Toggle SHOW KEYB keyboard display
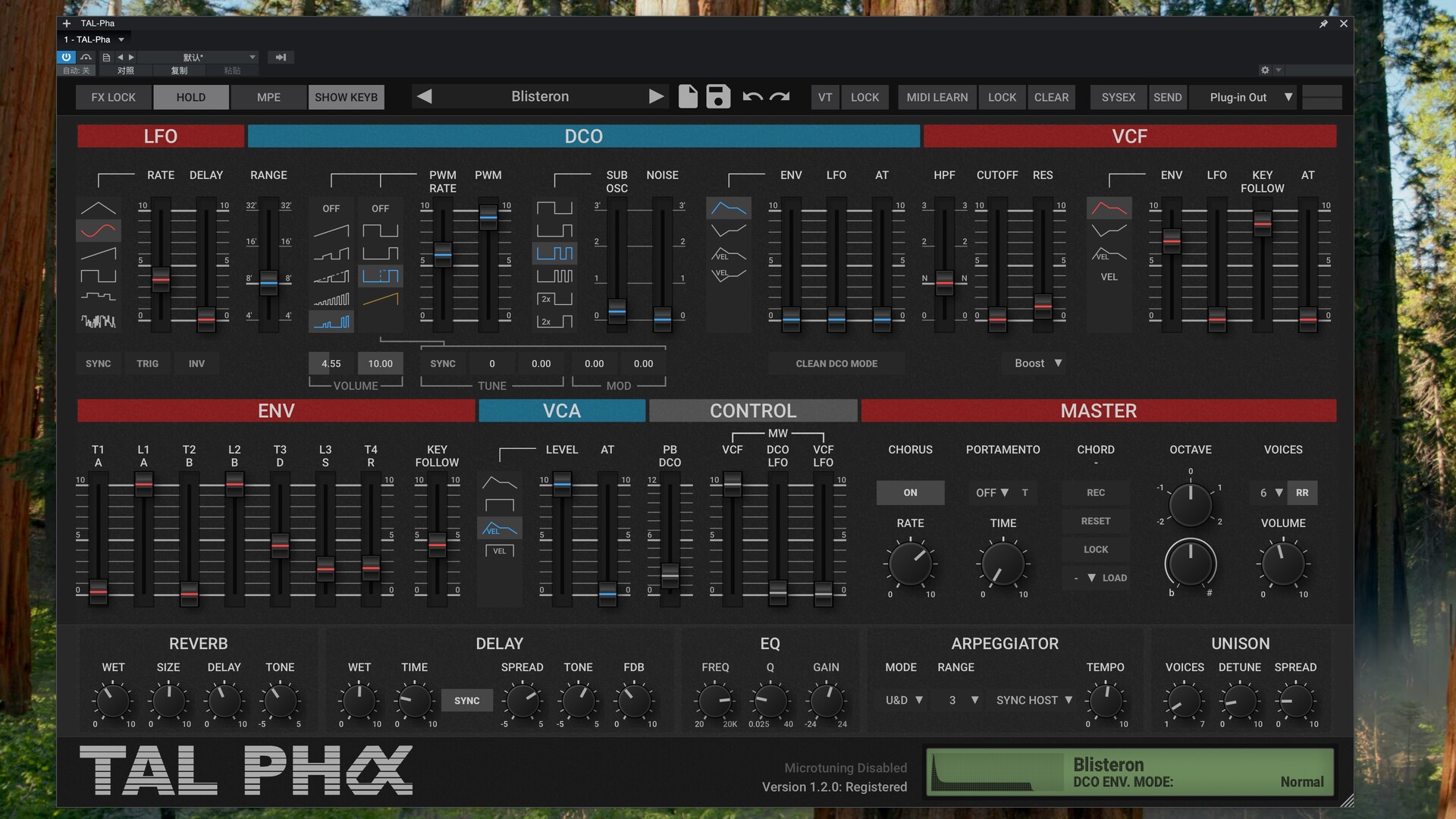The height and width of the screenshot is (819, 1456). pos(347,97)
